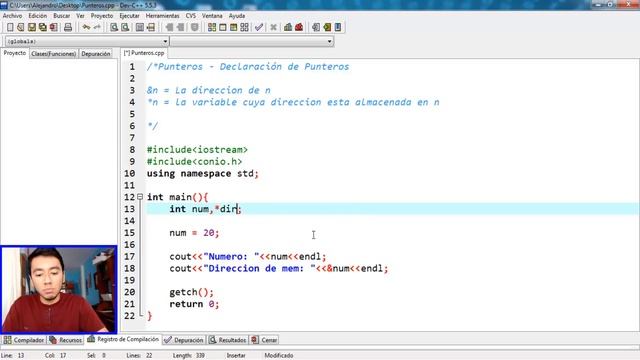
Task: Run syntax check with checkmark icon
Action: coord(259,27)
